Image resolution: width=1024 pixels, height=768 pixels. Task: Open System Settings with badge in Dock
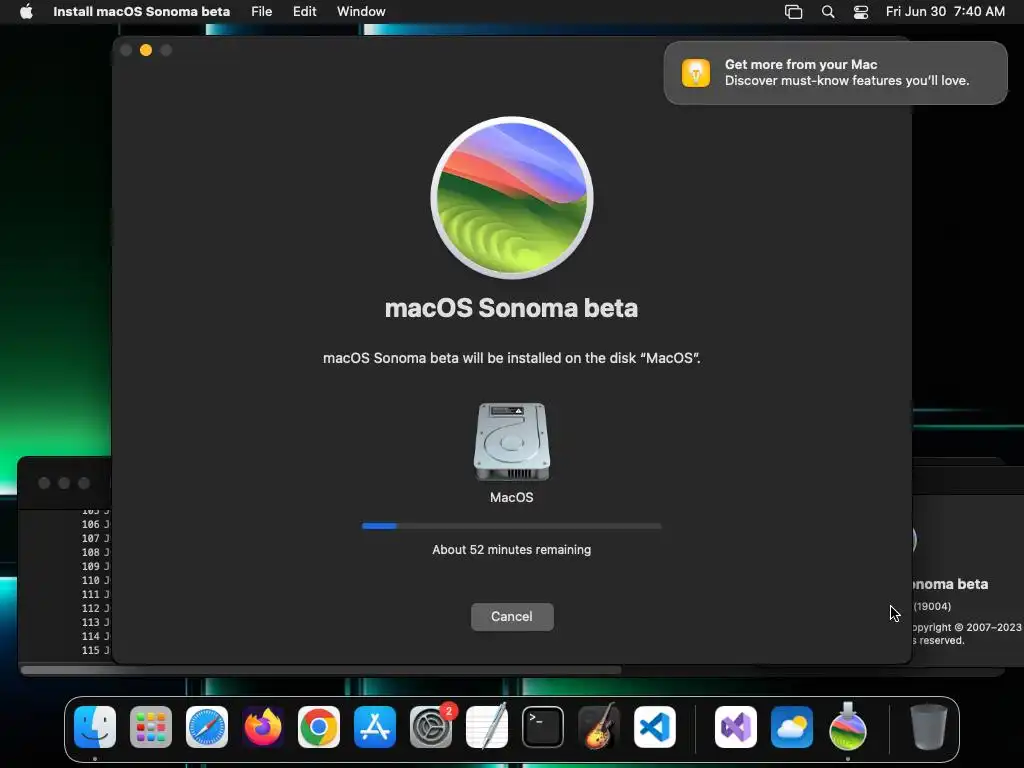tap(431, 727)
